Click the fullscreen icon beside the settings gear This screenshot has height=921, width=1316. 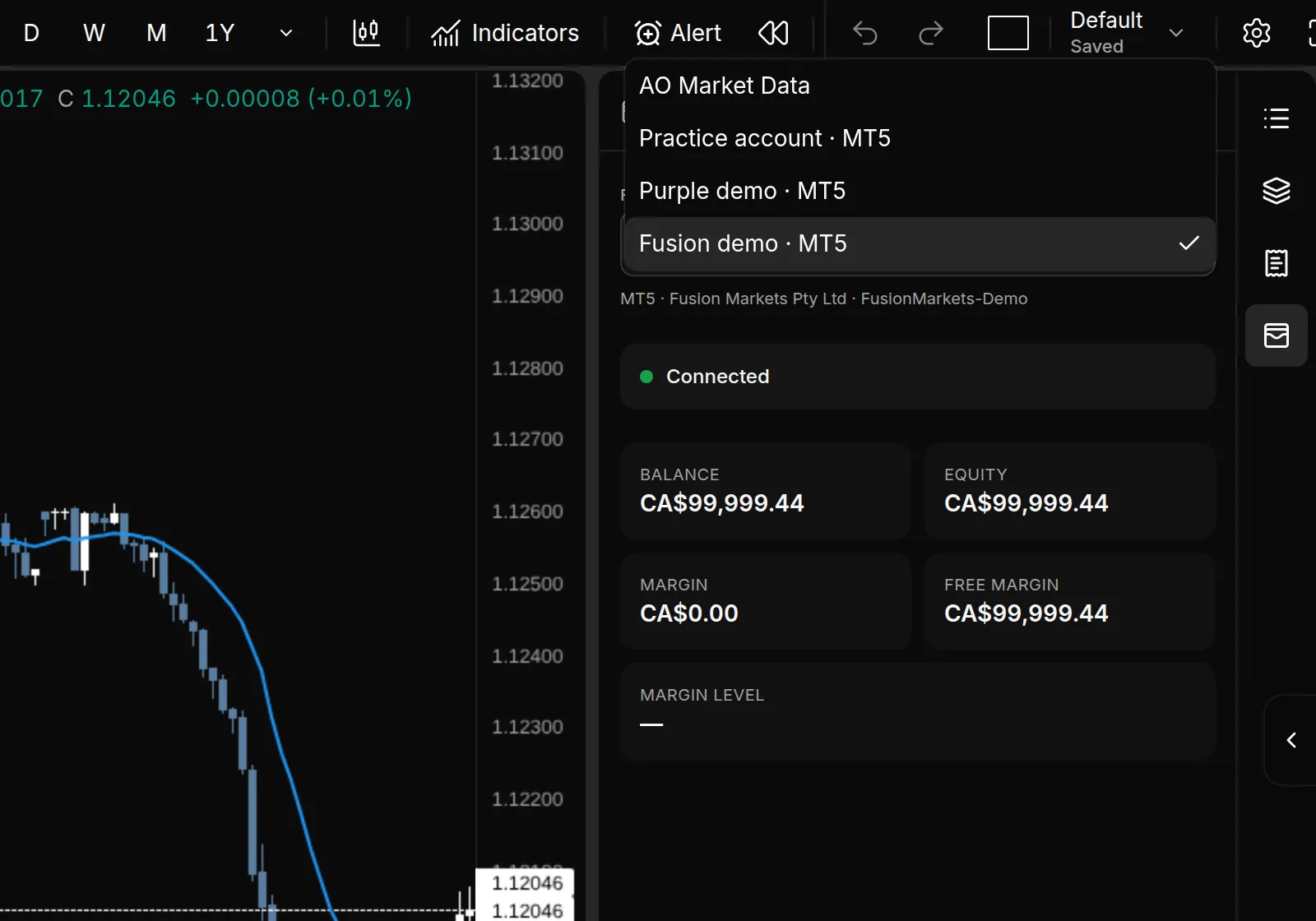pos(1311,33)
